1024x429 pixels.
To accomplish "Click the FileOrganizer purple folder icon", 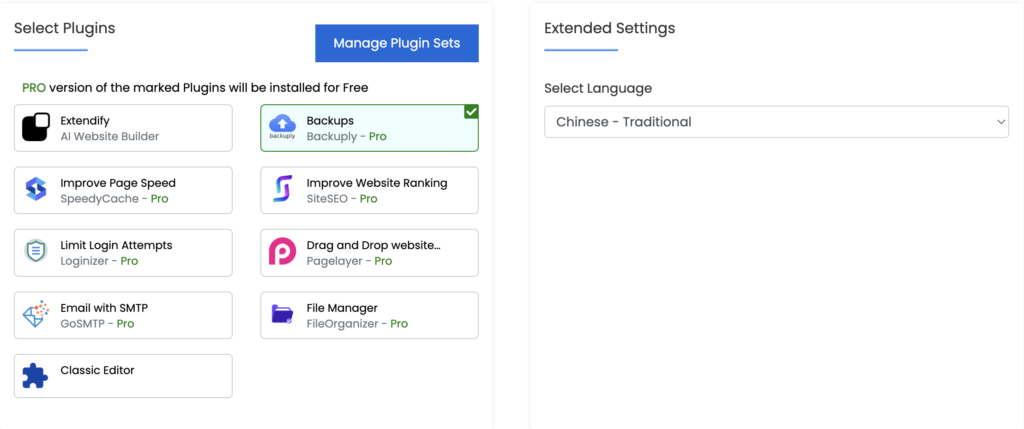I will [283, 314].
